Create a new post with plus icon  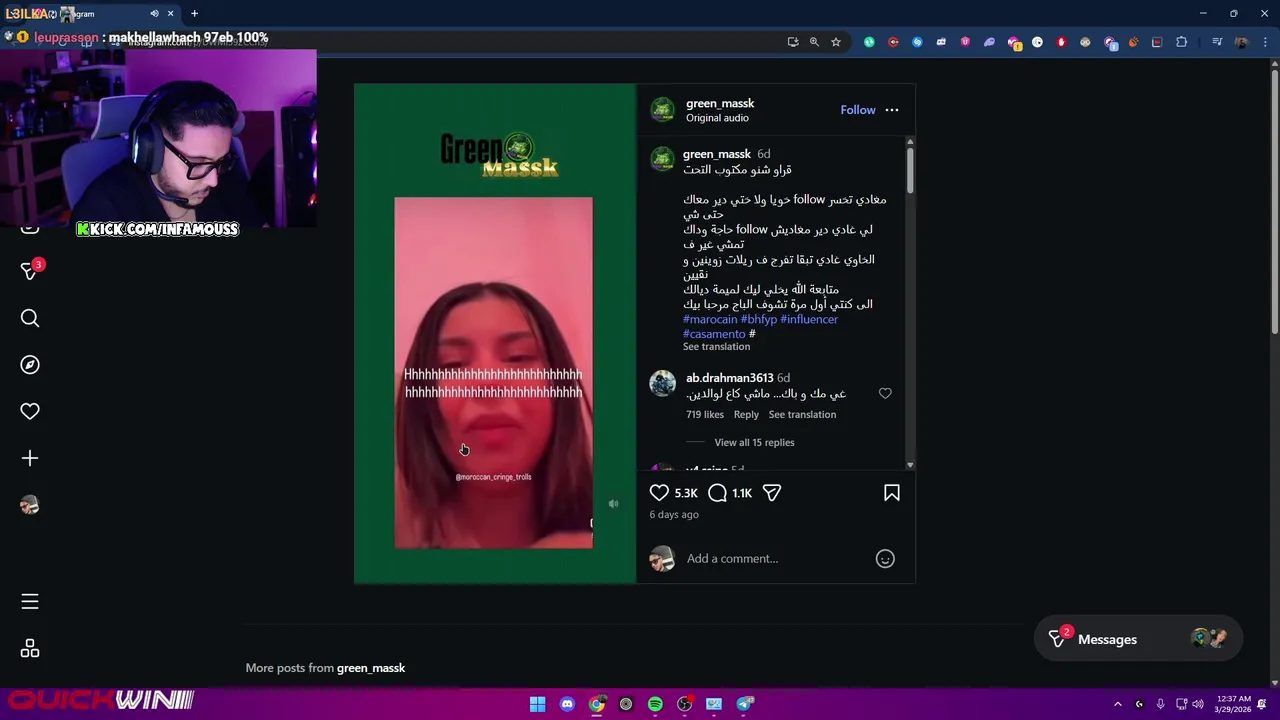coord(30,458)
